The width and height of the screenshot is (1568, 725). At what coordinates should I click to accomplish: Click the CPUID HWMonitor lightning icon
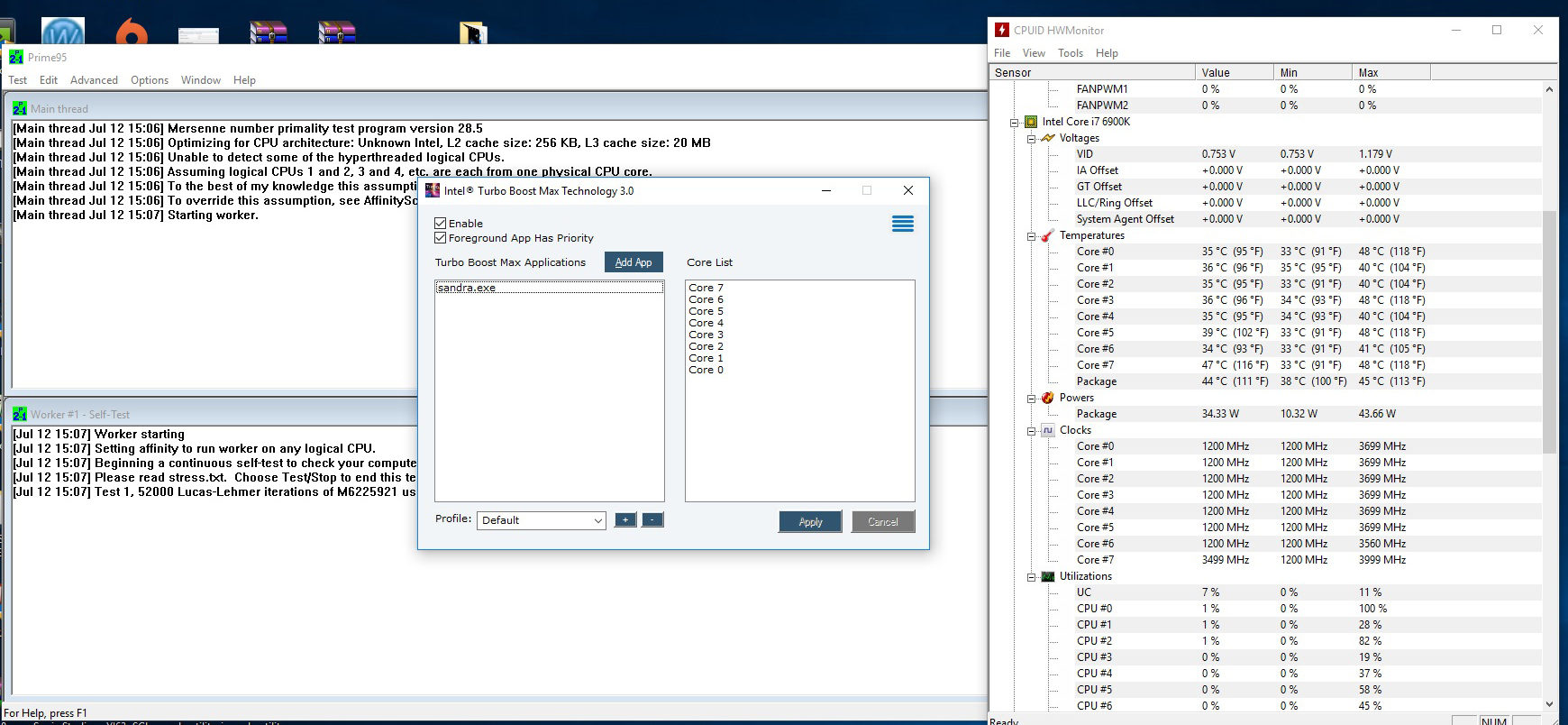click(1002, 30)
